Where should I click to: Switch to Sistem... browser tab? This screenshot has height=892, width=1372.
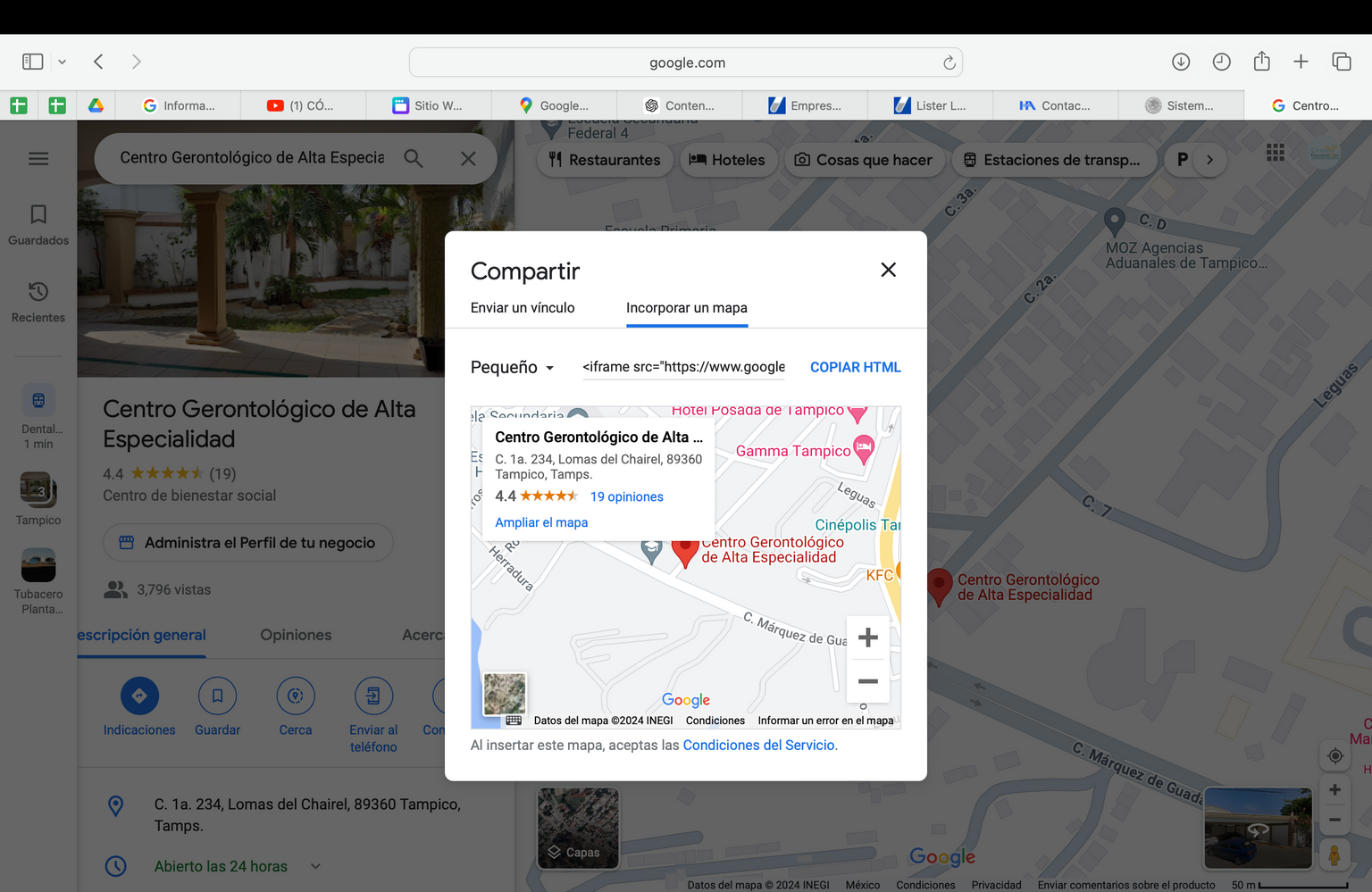1180,105
